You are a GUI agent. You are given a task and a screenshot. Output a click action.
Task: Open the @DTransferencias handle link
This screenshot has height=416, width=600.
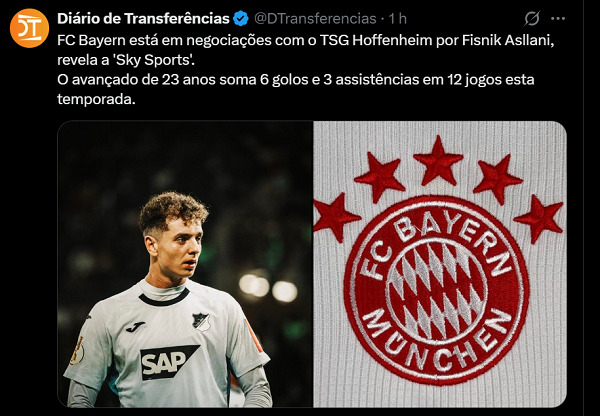coord(315,18)
